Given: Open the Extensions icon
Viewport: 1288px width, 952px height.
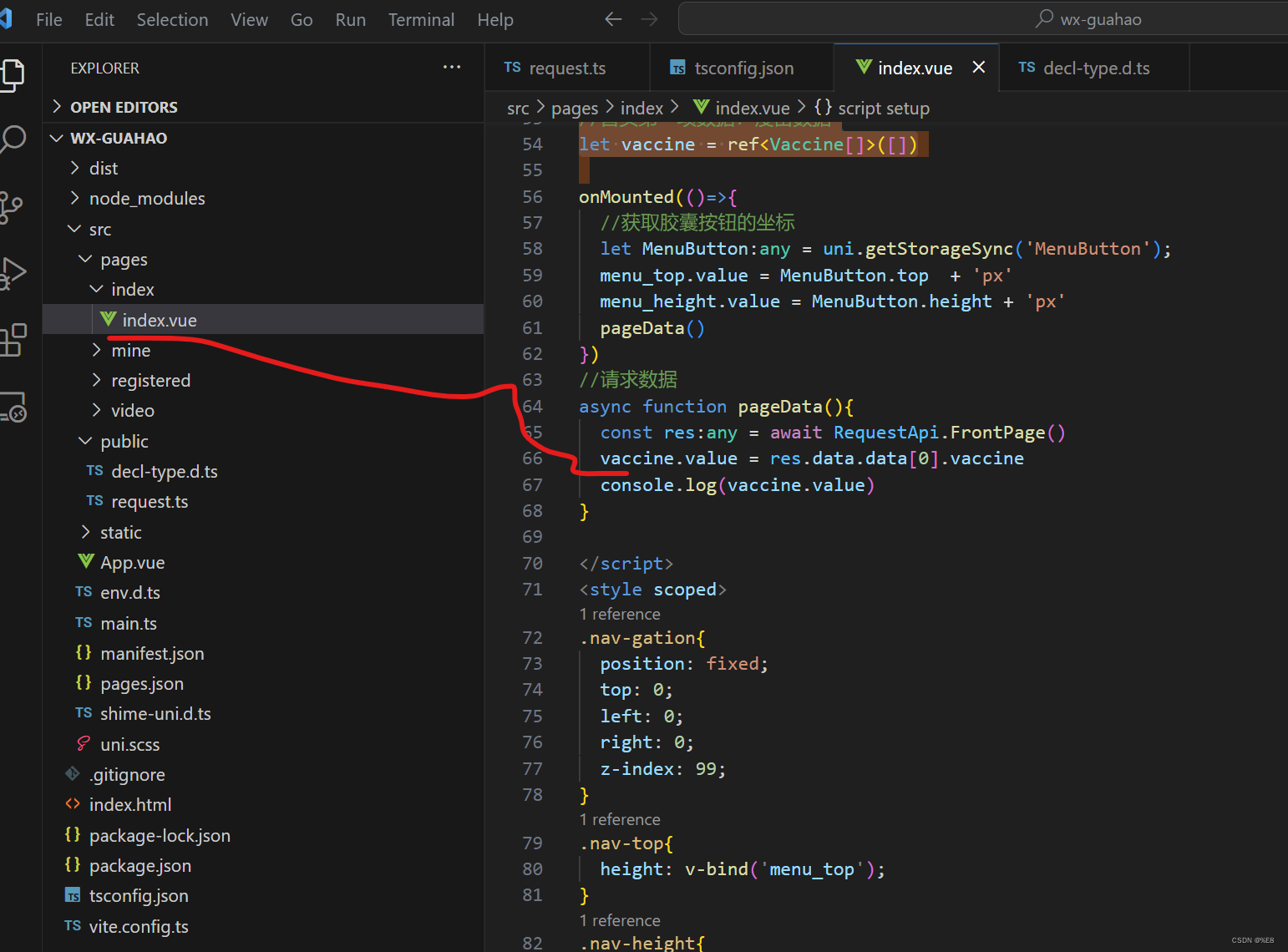Looking at the screenshot, I should click(x=12, y=341).
